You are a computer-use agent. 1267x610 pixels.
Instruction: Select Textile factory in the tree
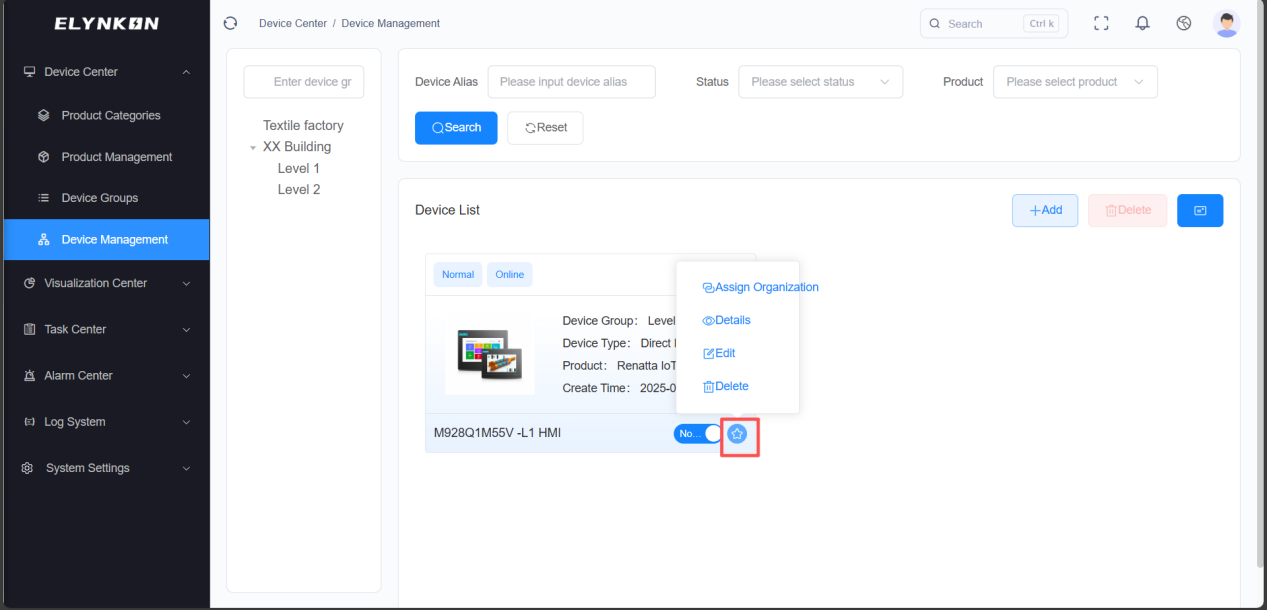click(303, 125)
